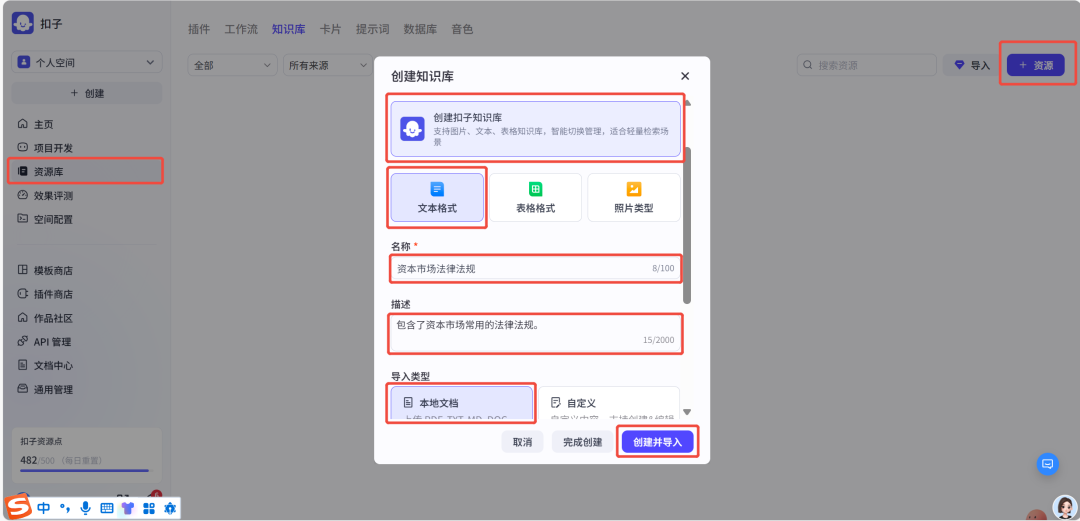Click the 描述 text area
The width and height of the screenshot is (1080, 521).
pyautogui.click(x=535, y=333)
